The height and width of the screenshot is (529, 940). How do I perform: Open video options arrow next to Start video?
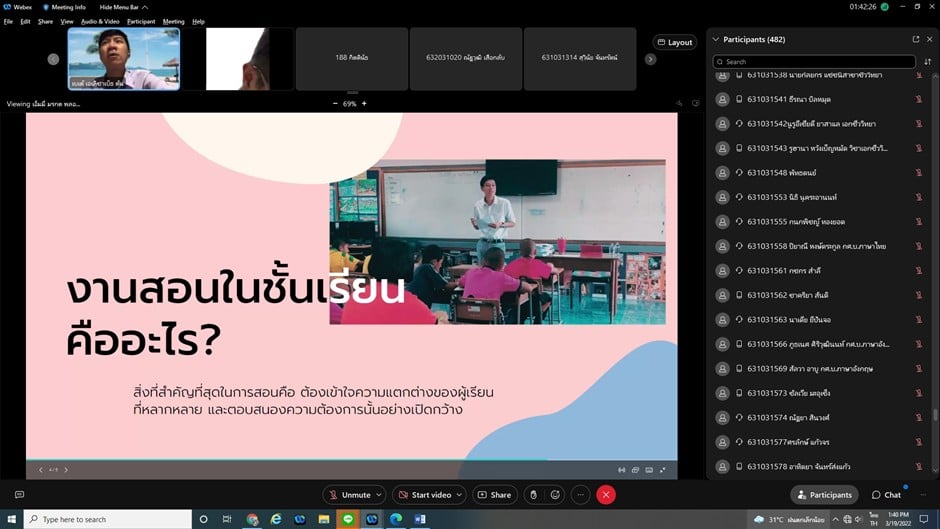coord(459,495)
